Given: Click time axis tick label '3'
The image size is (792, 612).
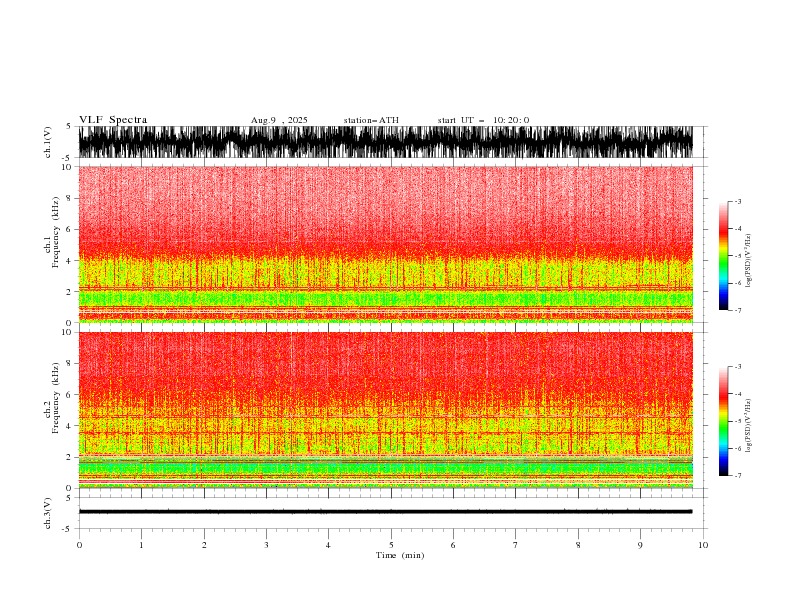Looking at the screenshot, I should coord(266,545).
